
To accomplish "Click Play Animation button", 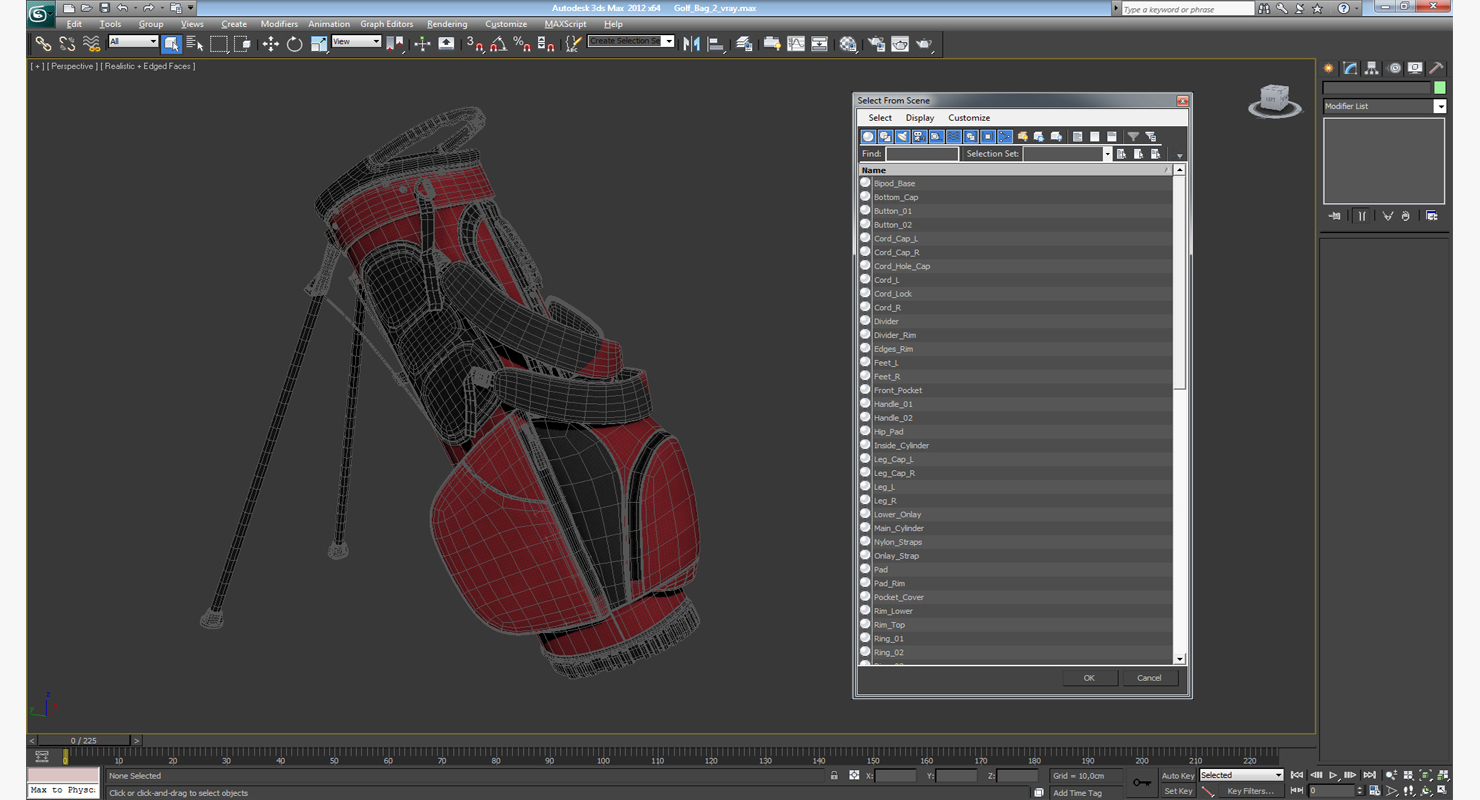I will (1333, 775).
